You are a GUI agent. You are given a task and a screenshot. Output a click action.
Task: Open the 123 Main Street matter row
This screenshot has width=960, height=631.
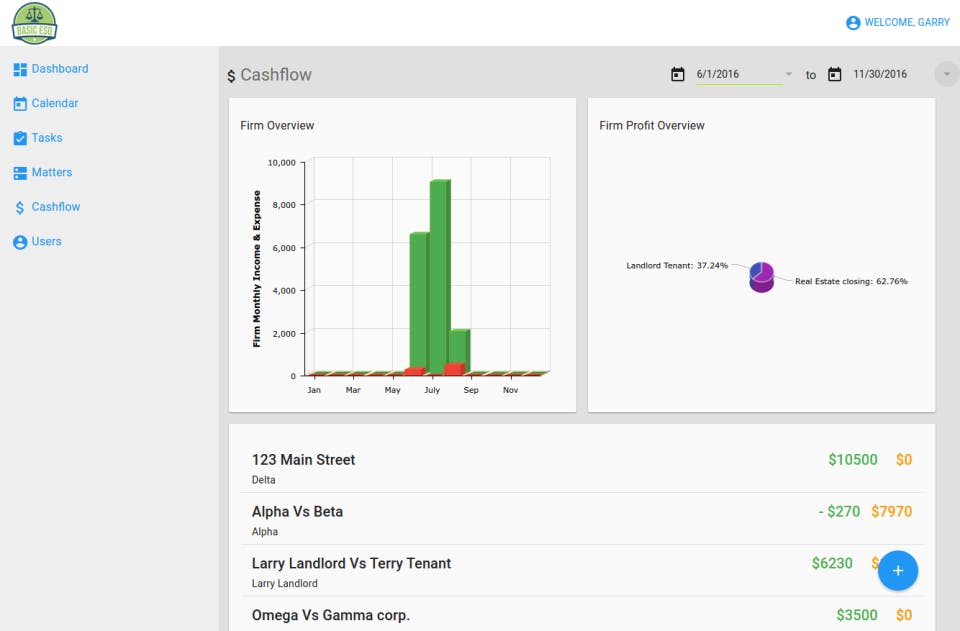(x=582, y=468)
